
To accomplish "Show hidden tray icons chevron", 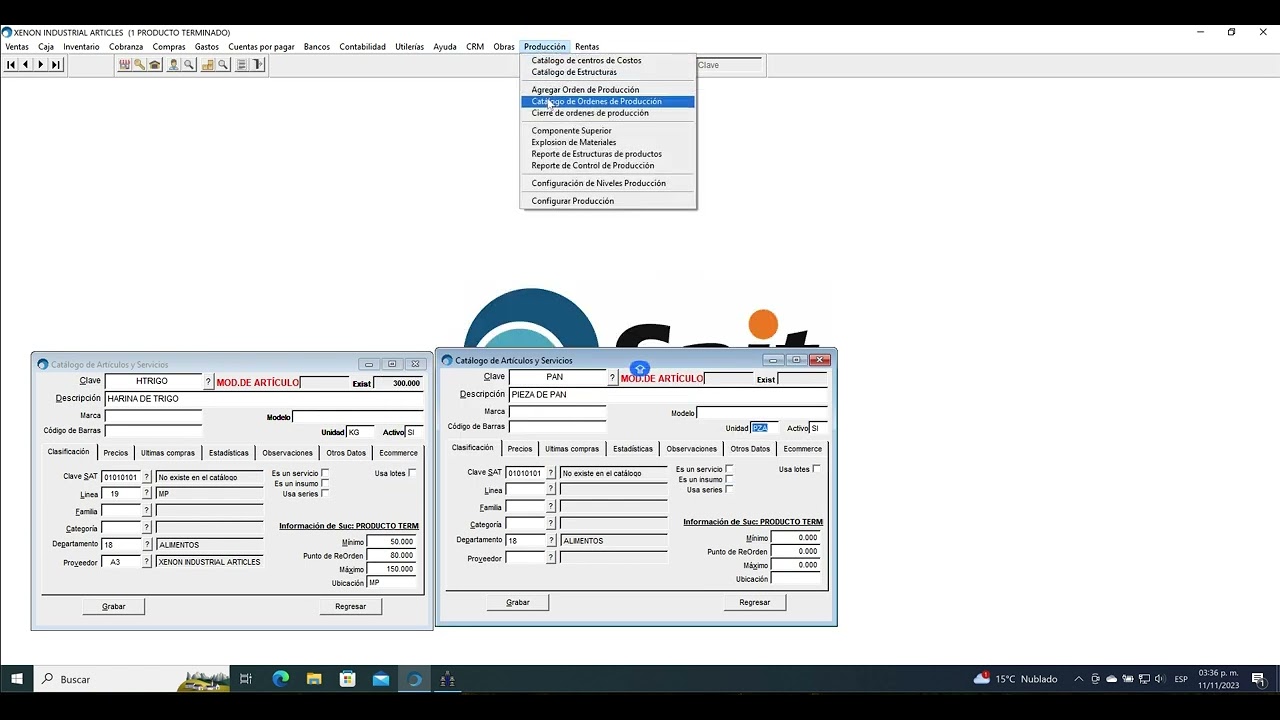I will (x=1078, y=679).
